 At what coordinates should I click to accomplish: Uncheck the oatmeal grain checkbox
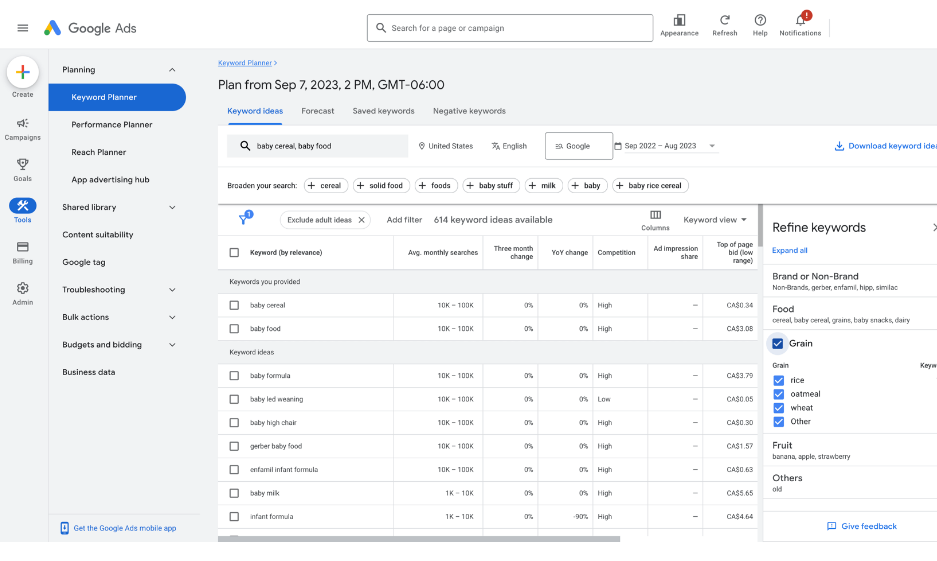[x=779, y=394]
